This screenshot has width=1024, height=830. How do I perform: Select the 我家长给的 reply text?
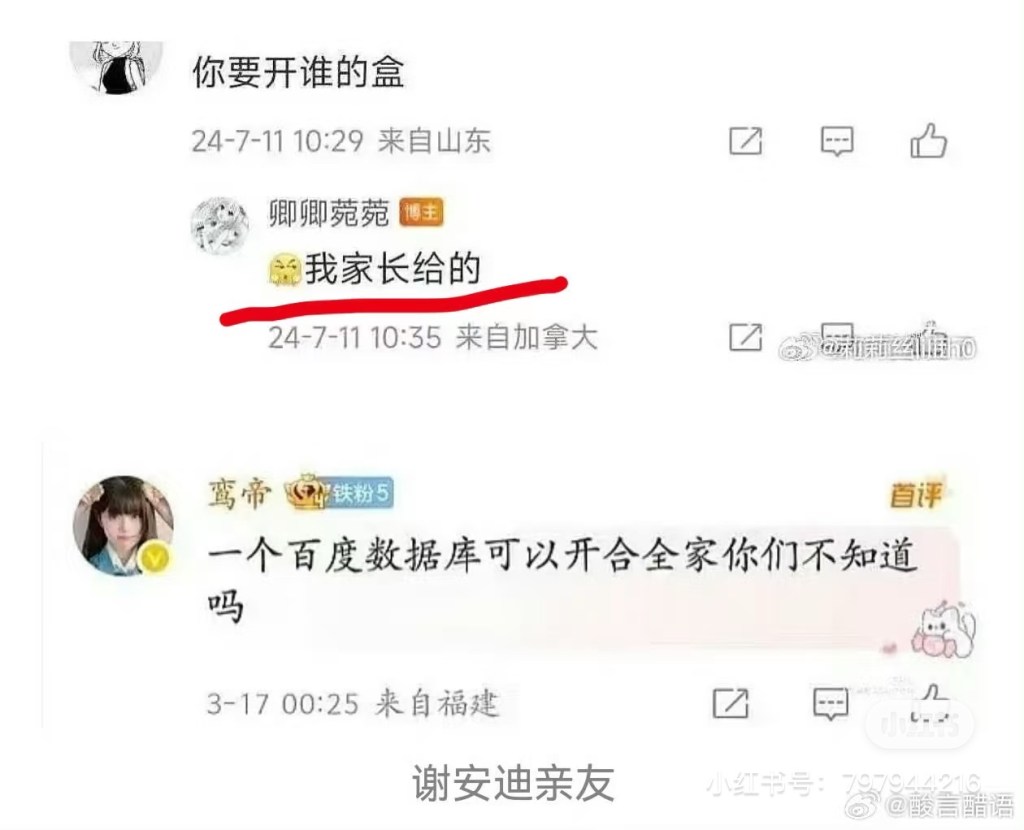pyautogui.click(x=393, y=269)
